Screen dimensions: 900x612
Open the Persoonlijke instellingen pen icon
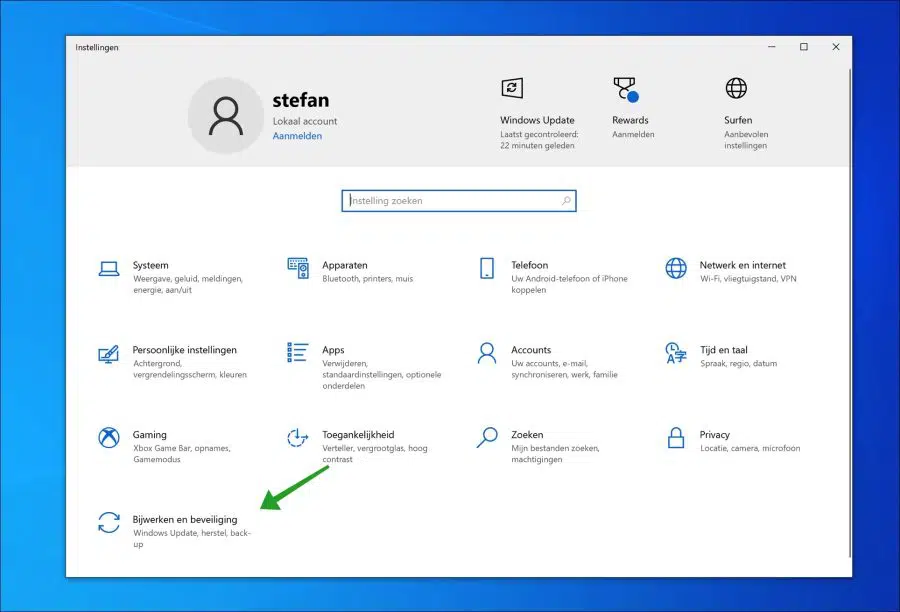(108, 354)
